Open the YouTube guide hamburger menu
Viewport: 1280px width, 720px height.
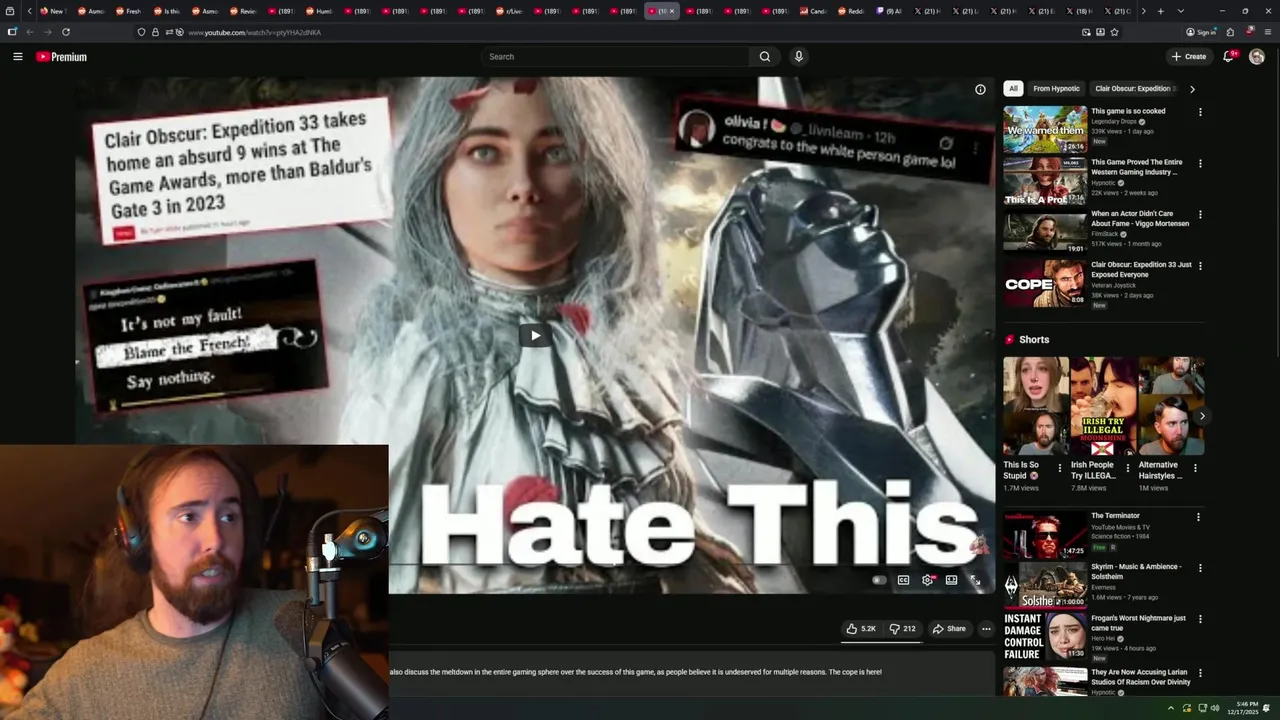[17, 57]
